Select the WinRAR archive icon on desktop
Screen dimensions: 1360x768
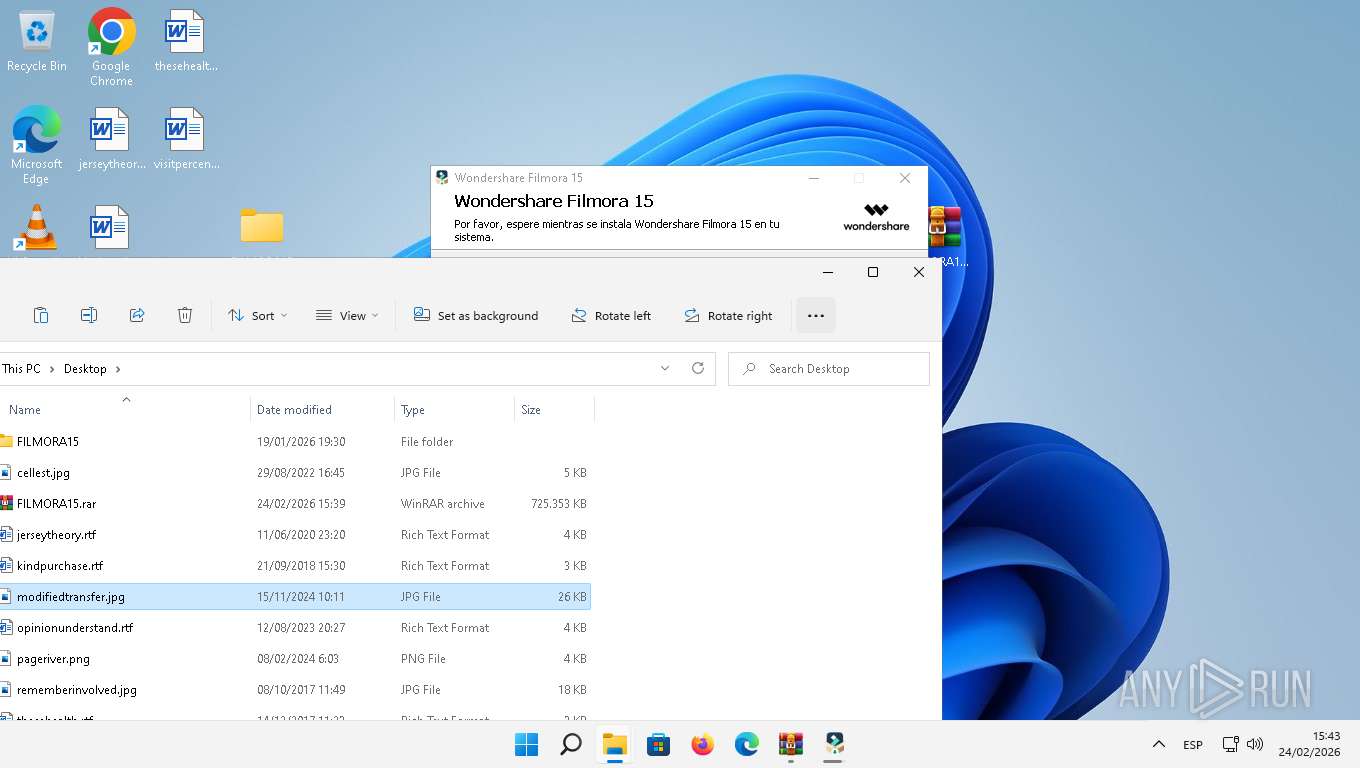click(945, 228)
